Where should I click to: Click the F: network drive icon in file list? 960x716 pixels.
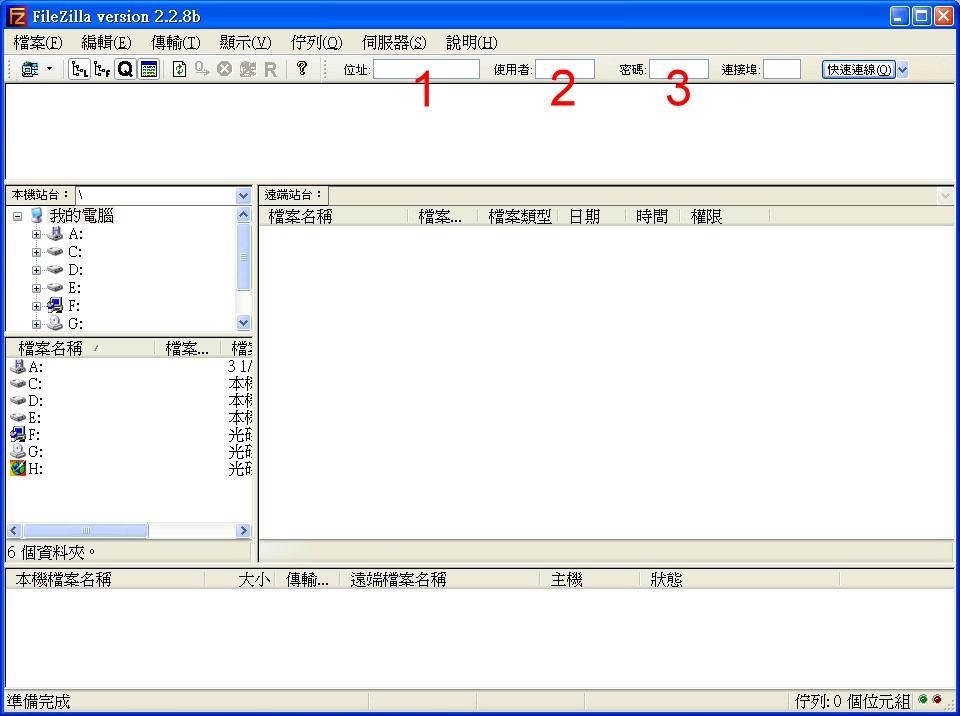pyautogui.click(x=18, y=435)
